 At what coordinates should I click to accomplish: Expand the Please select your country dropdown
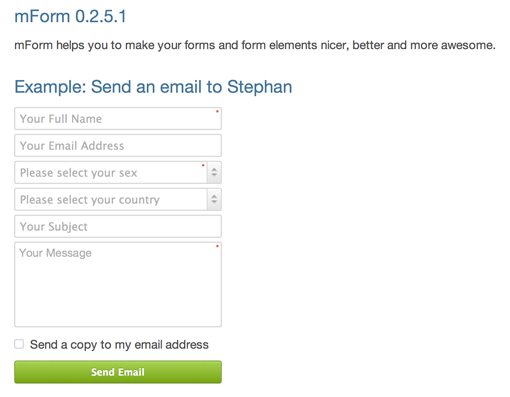pos(118,199)
